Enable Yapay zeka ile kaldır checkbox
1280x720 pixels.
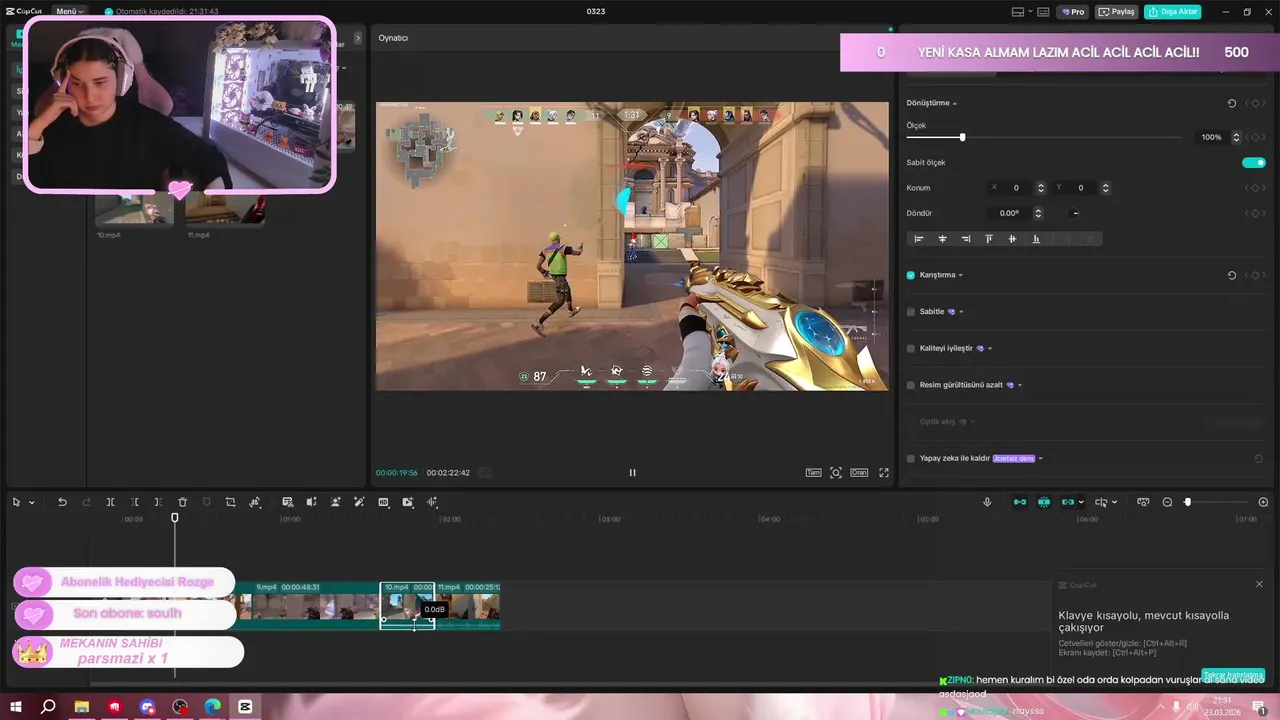[x=911, y=458]
